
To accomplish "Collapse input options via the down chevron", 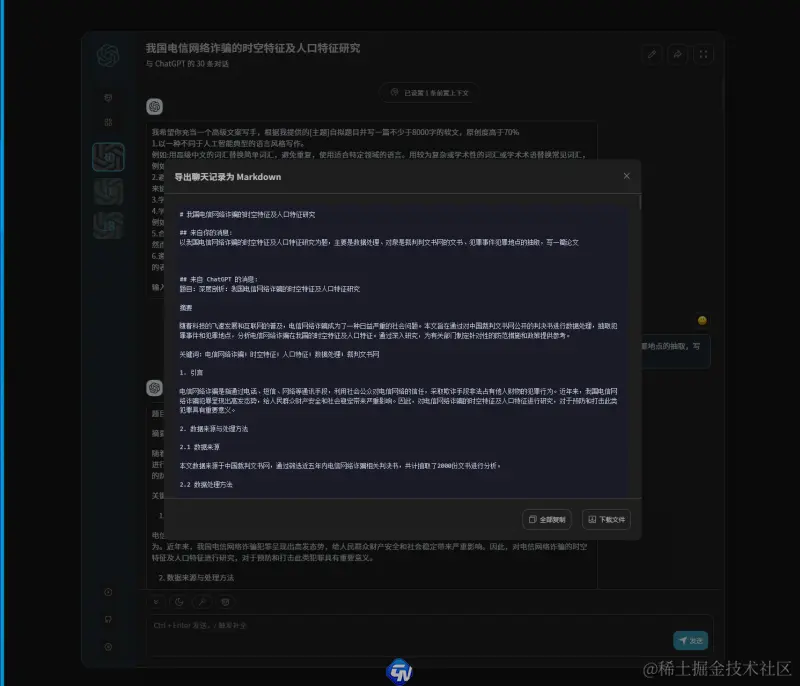I will click(156, 601).
